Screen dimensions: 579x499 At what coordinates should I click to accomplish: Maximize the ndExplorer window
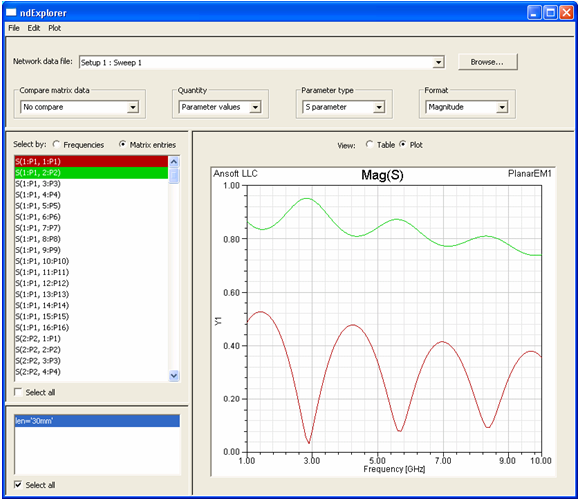pyautogui.click(x=550, y=13)
